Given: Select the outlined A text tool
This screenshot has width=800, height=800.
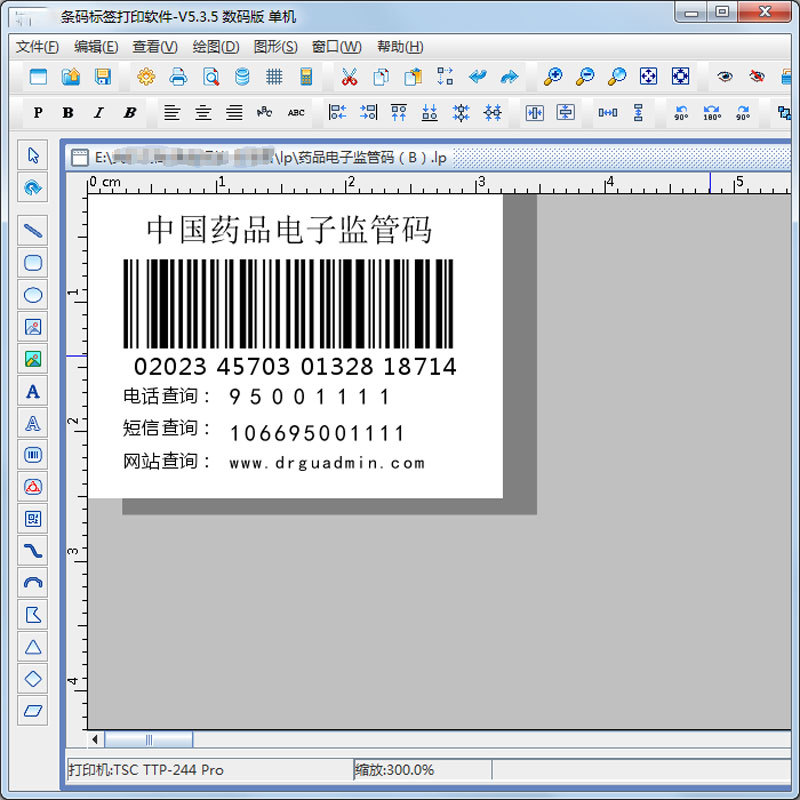Looking at the screenshot, I should click(33, 423).
